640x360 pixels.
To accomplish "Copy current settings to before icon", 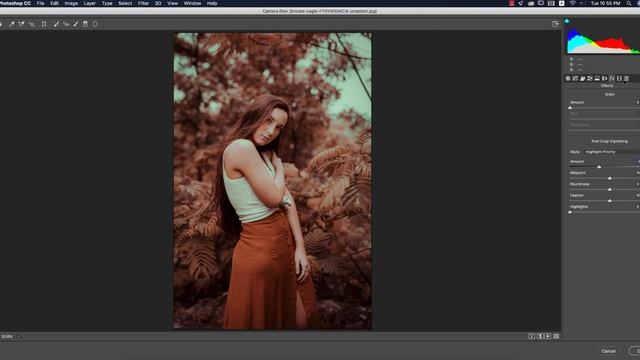I will [x=548, y=336].
